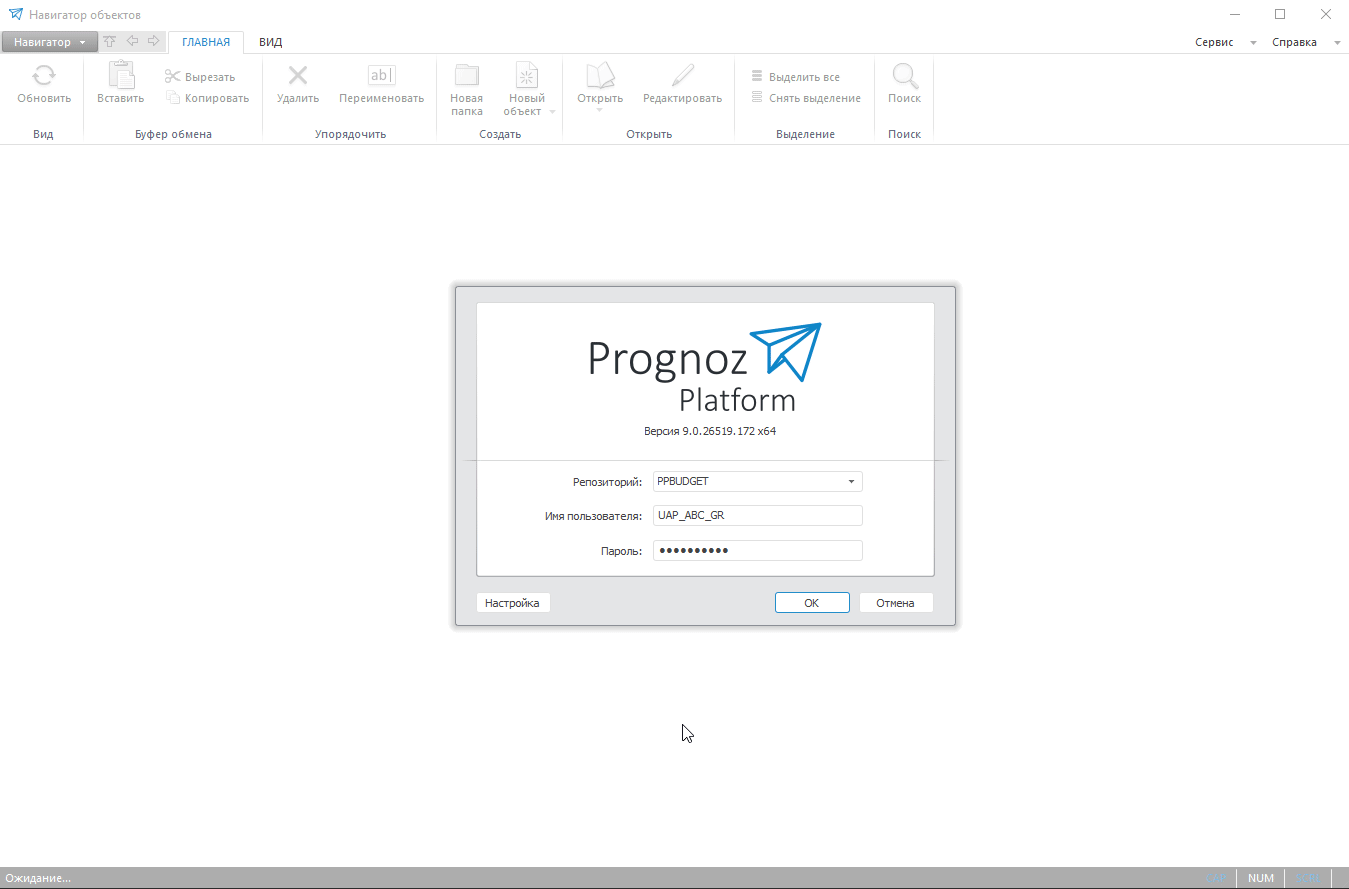1349x889 pixels.
Task: Click the Пароль password field
Action: (x=758, y=551)
